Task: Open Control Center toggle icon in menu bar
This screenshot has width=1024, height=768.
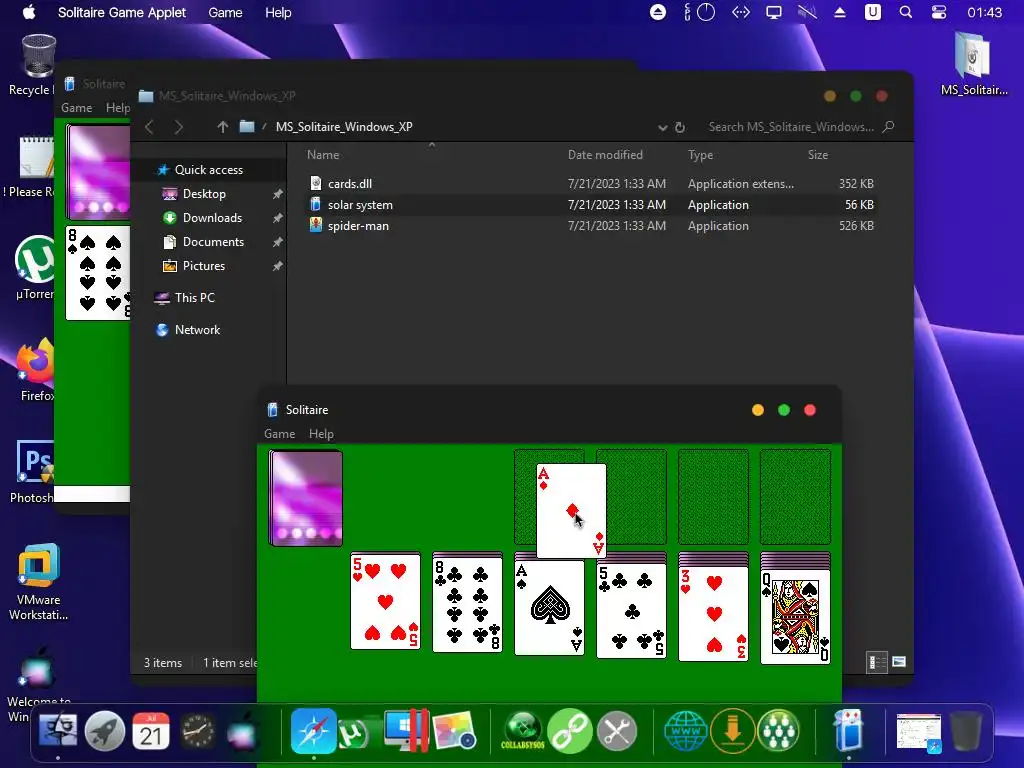Action: 939,12
